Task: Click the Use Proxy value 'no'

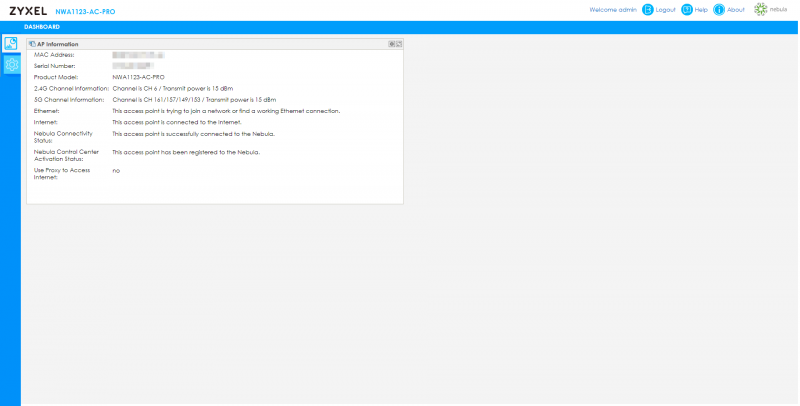Action: (116, 171)
